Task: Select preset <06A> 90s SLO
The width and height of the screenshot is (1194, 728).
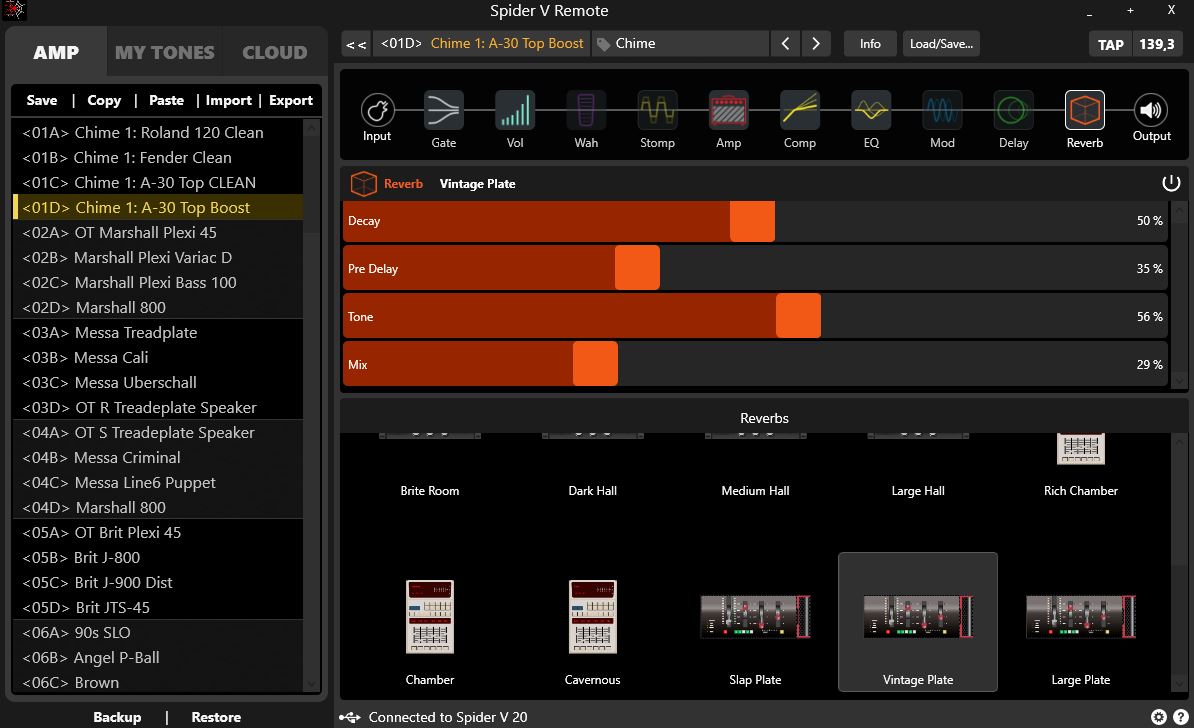Action: [x=158, y=633]
